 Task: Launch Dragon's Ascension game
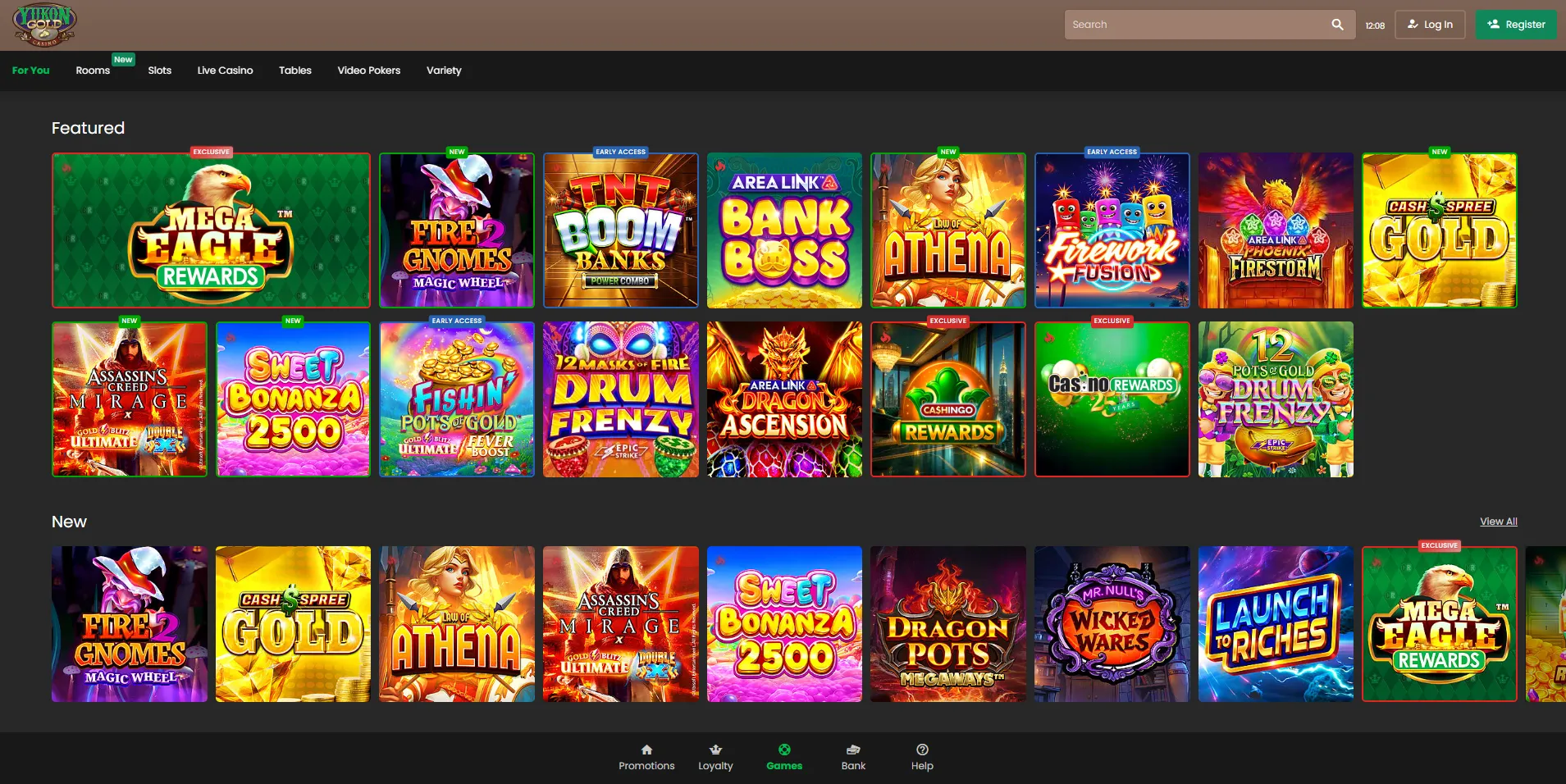(784, 399)
